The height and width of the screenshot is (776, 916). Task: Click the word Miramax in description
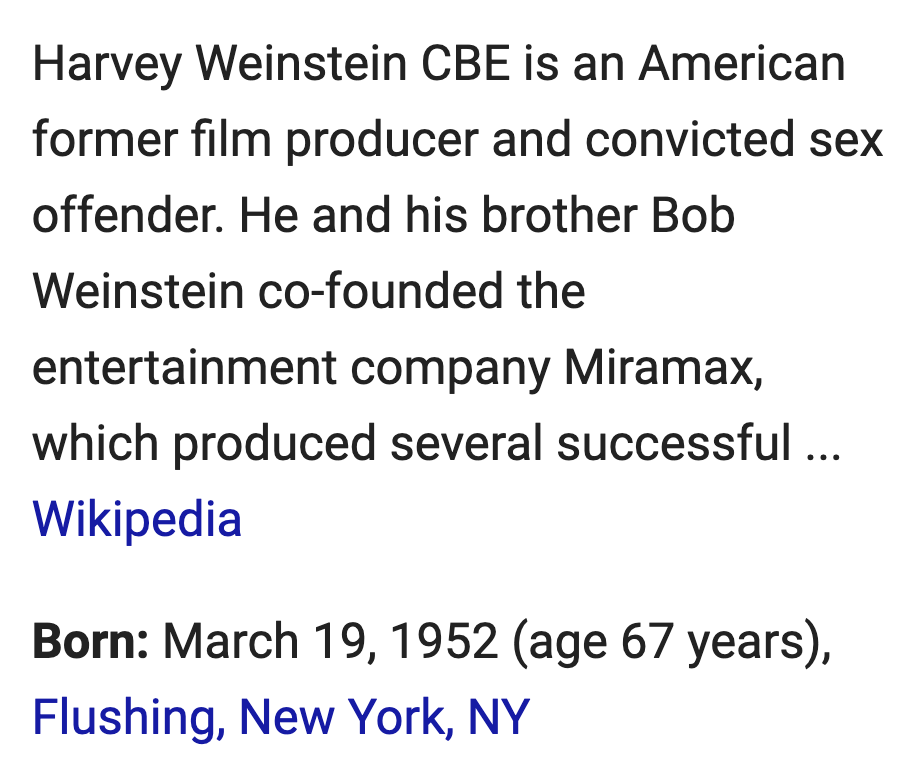663,368
